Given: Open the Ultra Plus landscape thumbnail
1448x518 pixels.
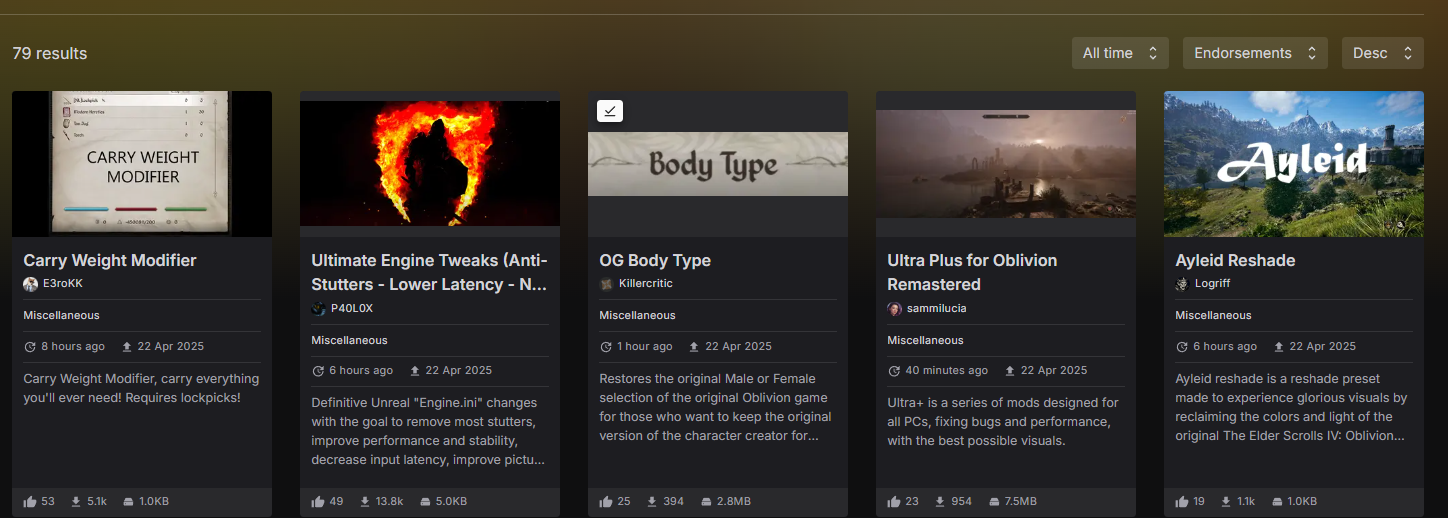Looking at the screenshot, I should [1006, 164].
